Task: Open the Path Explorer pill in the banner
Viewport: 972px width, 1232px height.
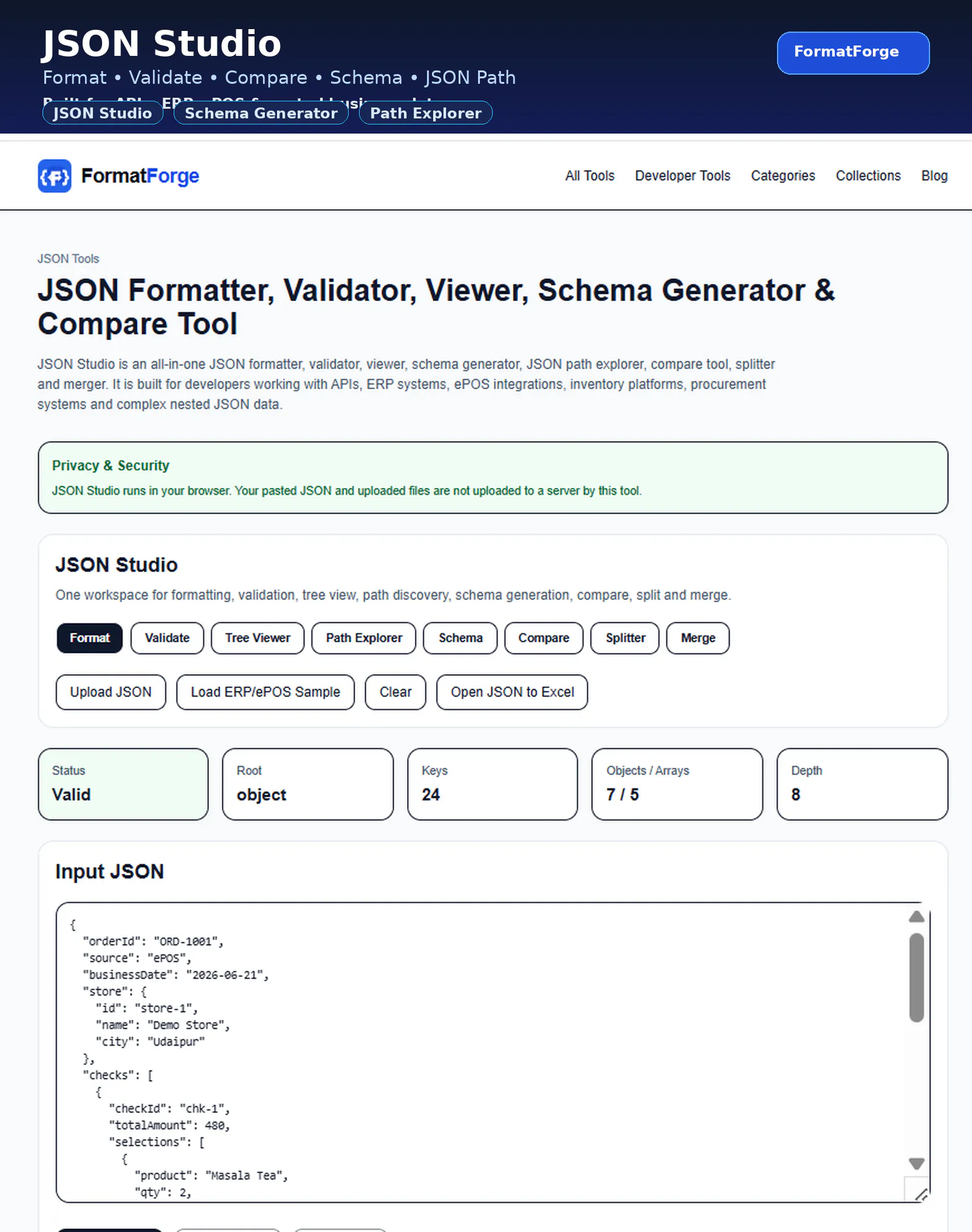Action: (426, 113)
